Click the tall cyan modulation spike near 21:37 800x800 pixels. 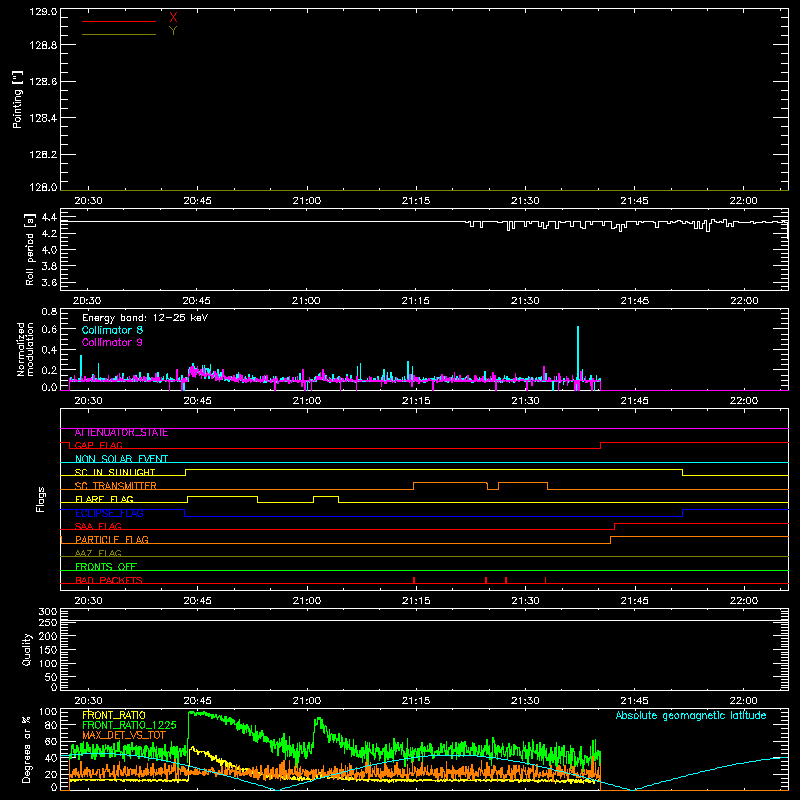578,355
